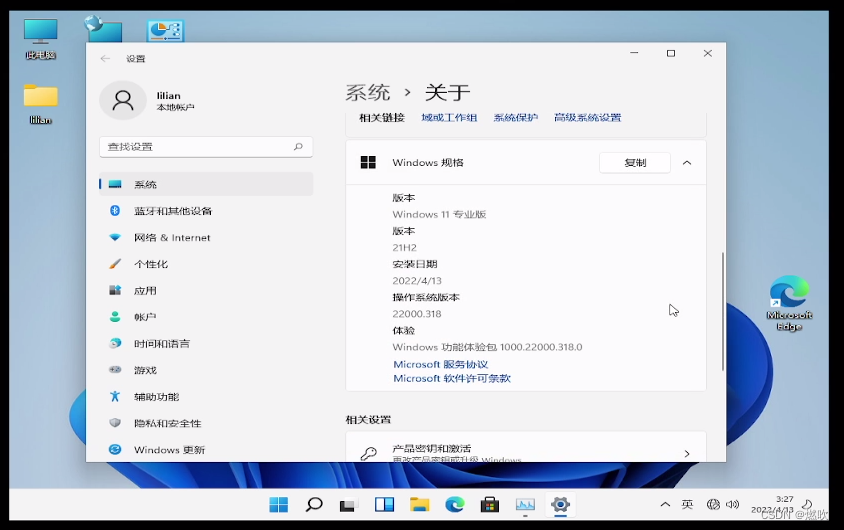Open Microsoft Store on taskbar
844x530 pixels.
[x=490, y=505]
